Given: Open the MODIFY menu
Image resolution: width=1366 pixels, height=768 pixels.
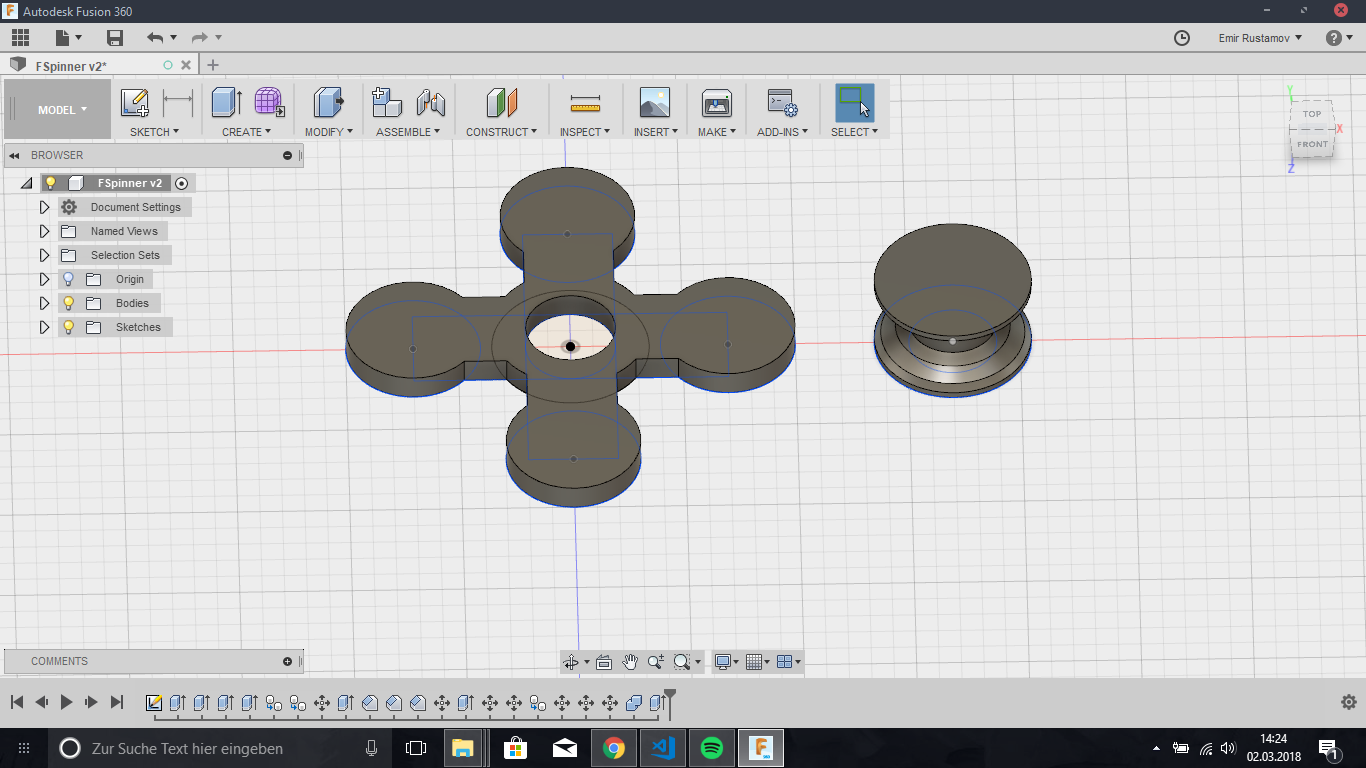Looking at the screenshot, I should pyautogui.click(x=328, y=132).
